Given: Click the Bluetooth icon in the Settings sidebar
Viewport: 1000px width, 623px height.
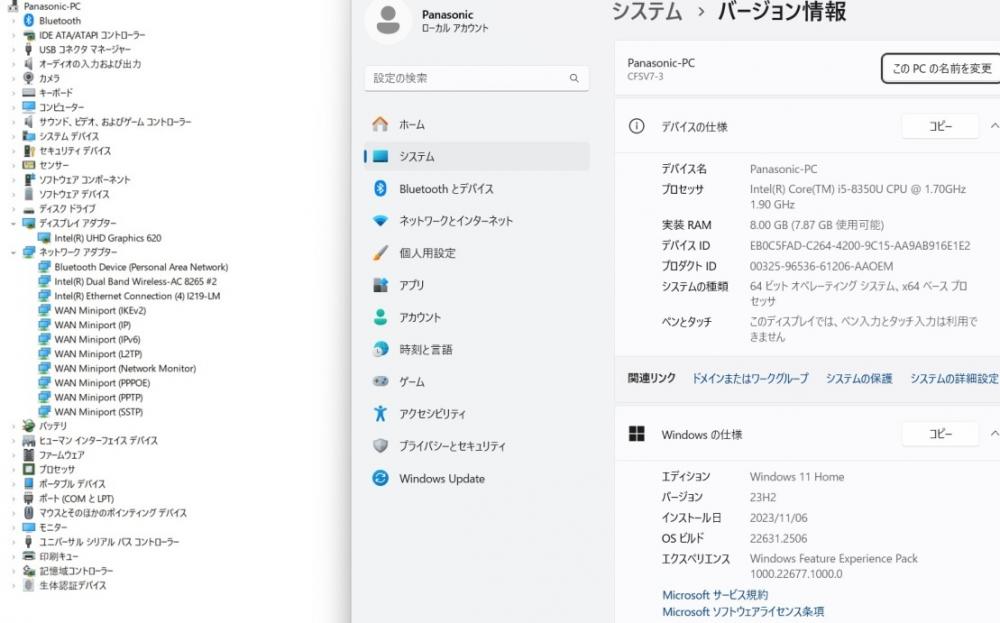Looking at the screenshot, I should 380,188.
